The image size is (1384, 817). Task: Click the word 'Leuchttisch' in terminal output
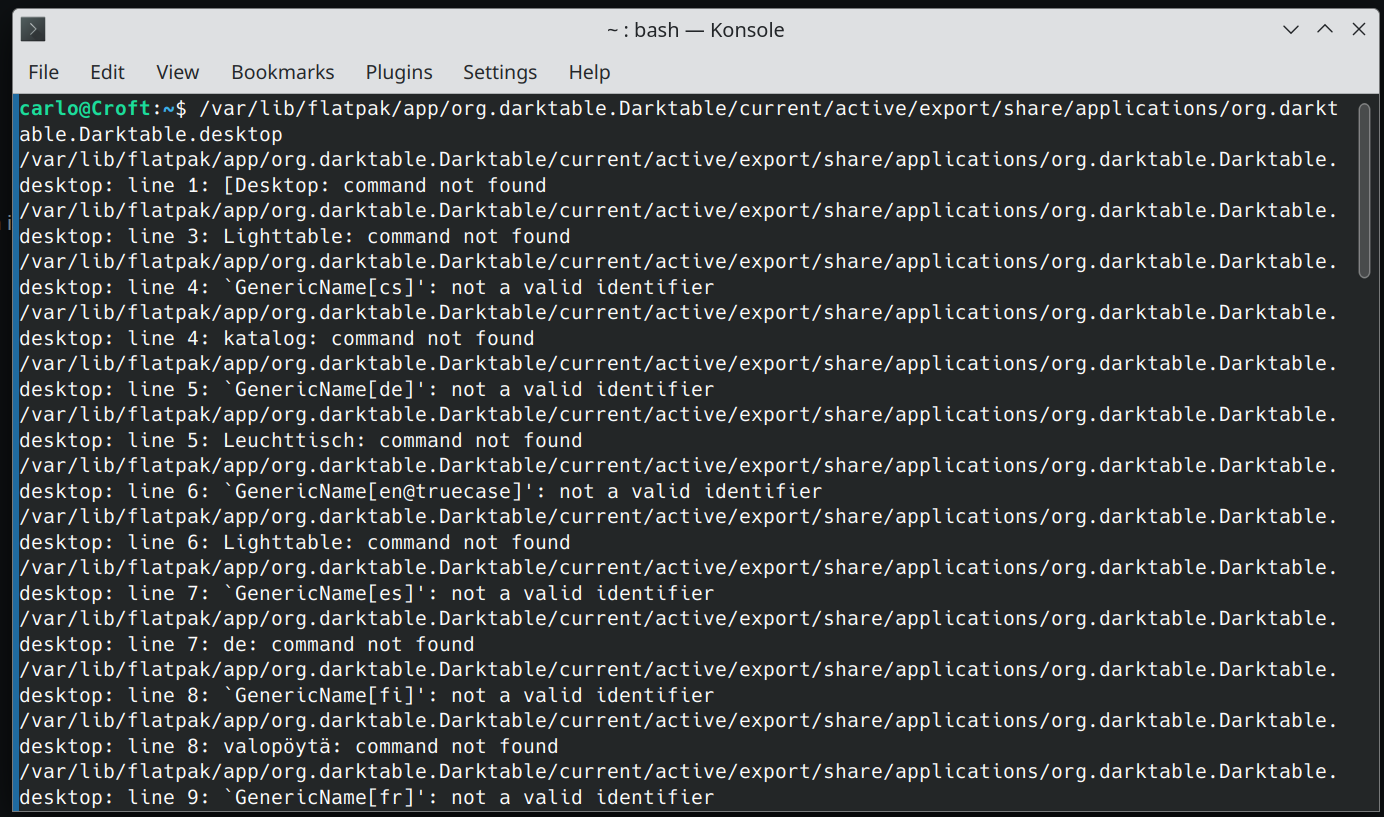(x=289, y=440)
